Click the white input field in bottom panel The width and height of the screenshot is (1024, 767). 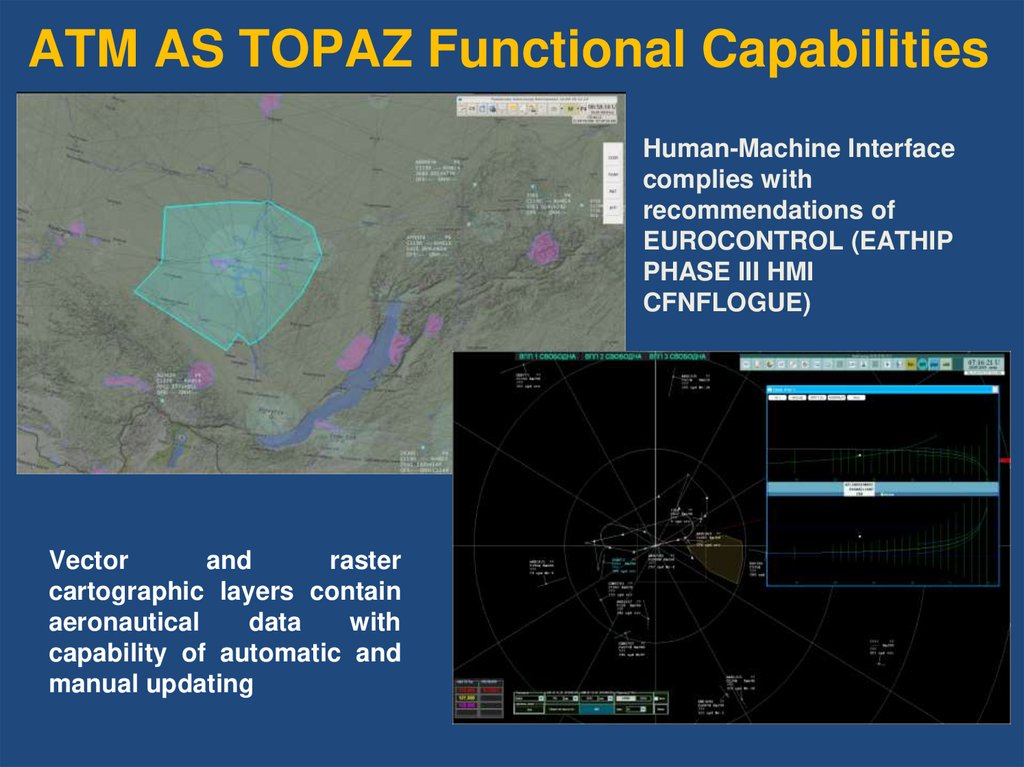tap(626, 698)
